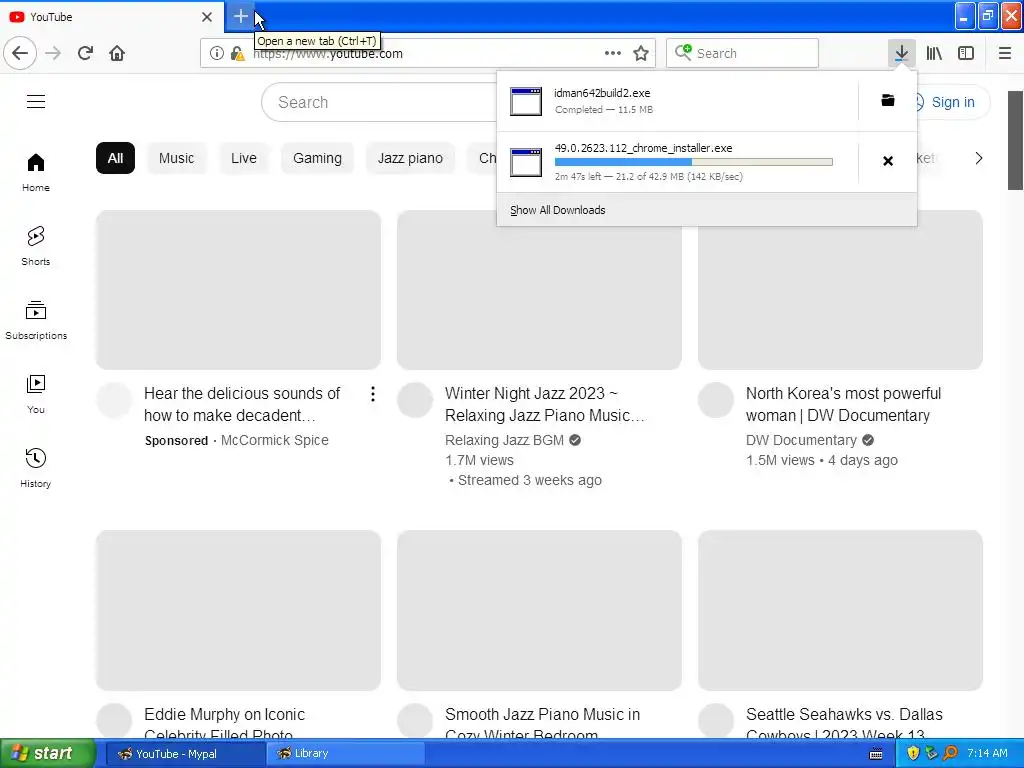Cancel the chrome_installer.exe download
Image resolution: width=1024 pixels, height=768 pixels.
(x=888, y=161)
